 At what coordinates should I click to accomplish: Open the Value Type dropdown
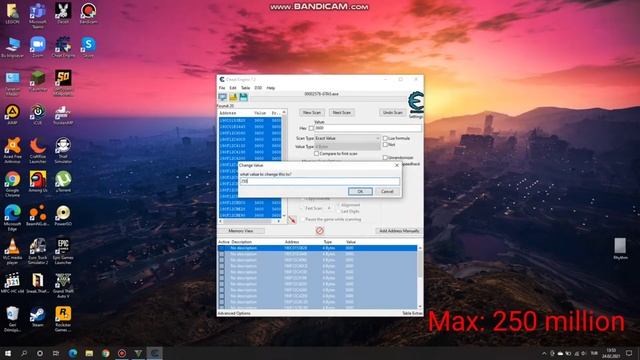click(347, 147)
